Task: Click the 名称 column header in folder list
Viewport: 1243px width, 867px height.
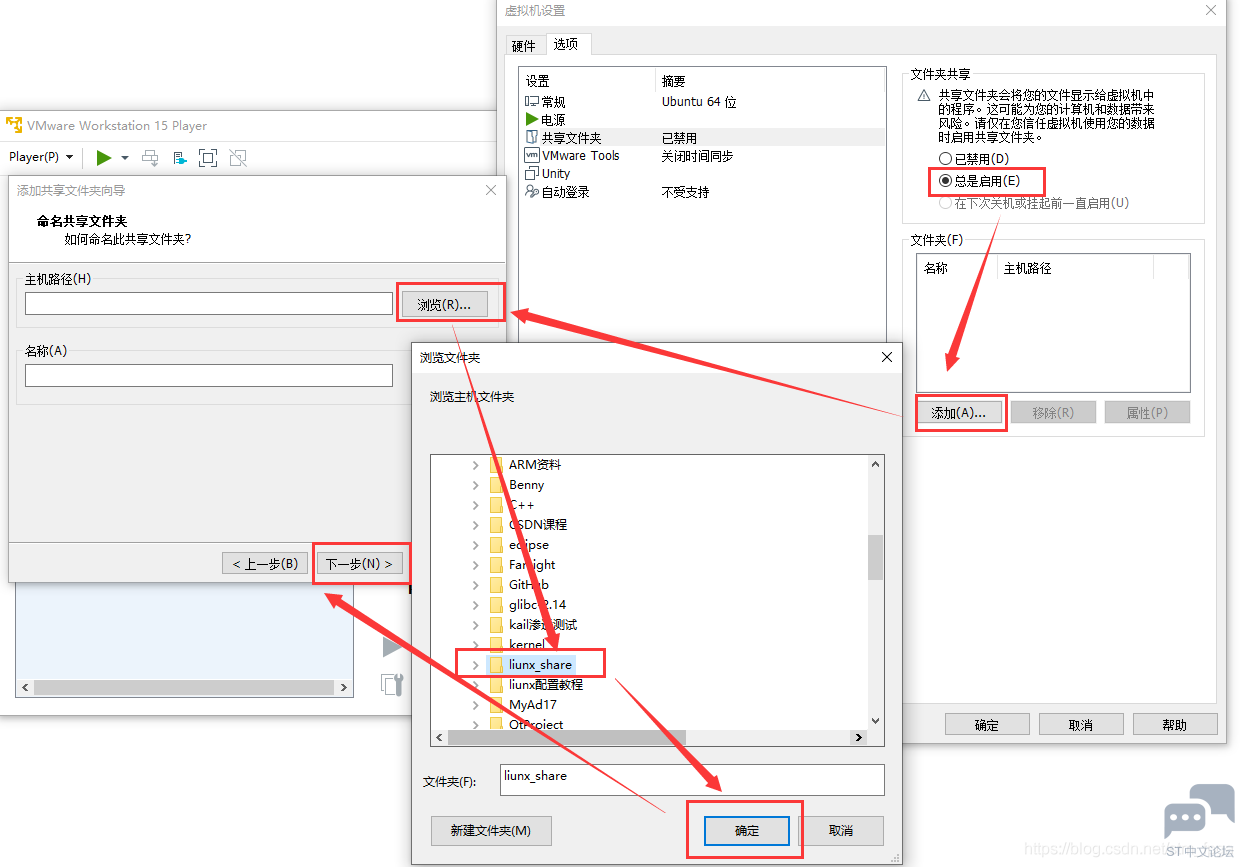Action: pos(957,268)
